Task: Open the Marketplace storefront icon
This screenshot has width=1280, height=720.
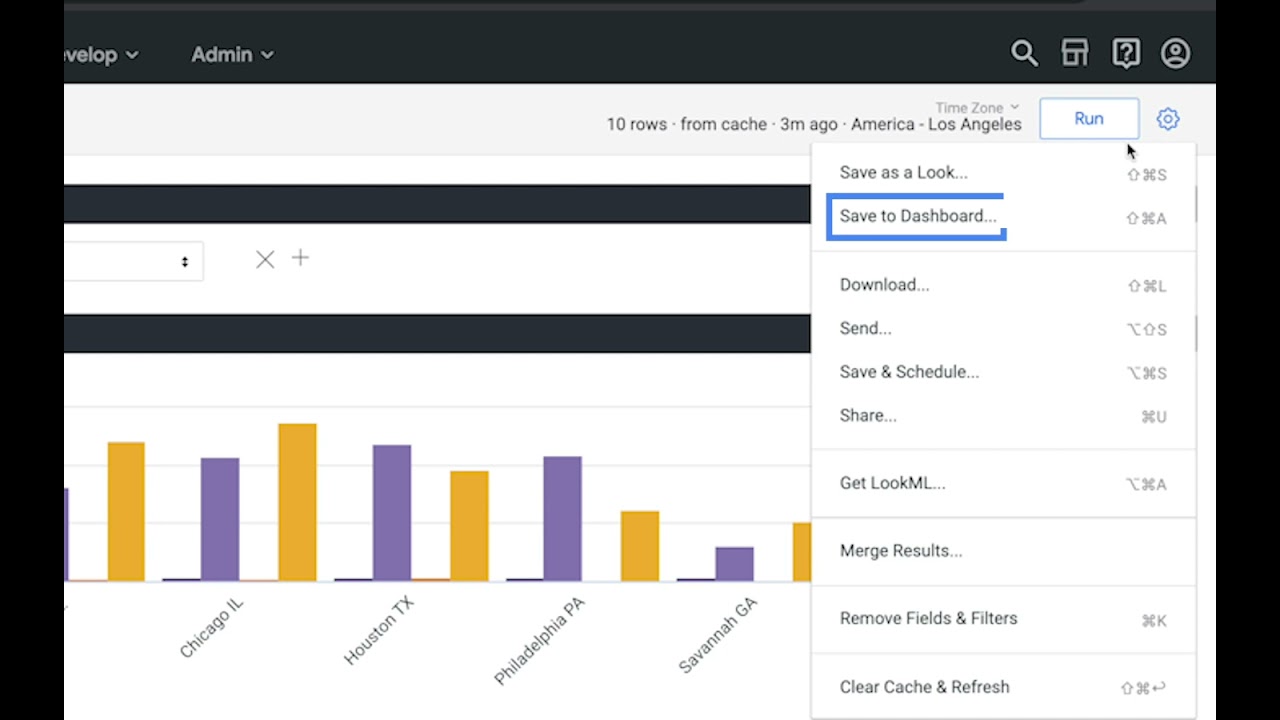Action: 1075,53
